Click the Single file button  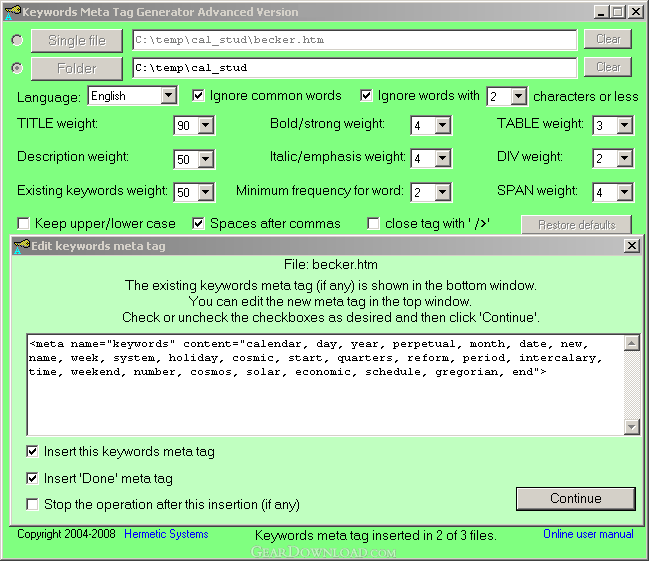77,41
